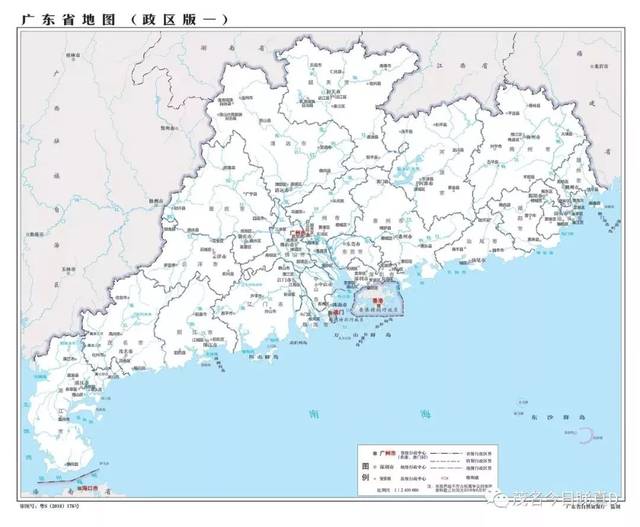
Task: Click the WeChat logo in the watermark
Action: tap(499, 498)
